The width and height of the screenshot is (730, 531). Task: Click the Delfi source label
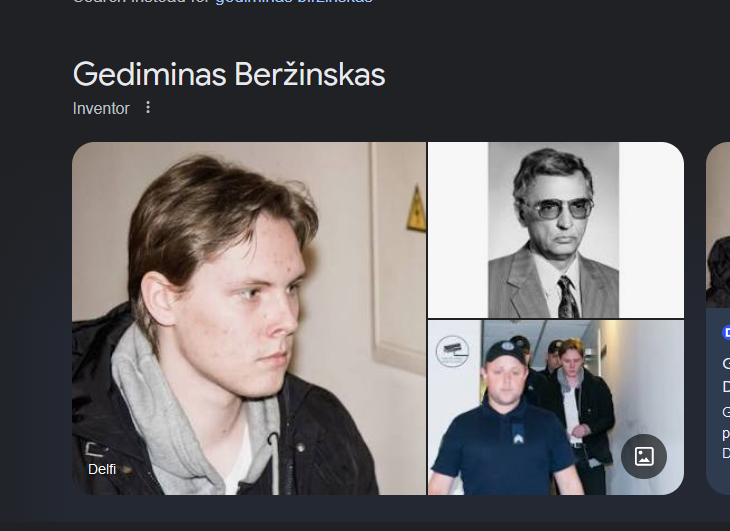(102, 469)
